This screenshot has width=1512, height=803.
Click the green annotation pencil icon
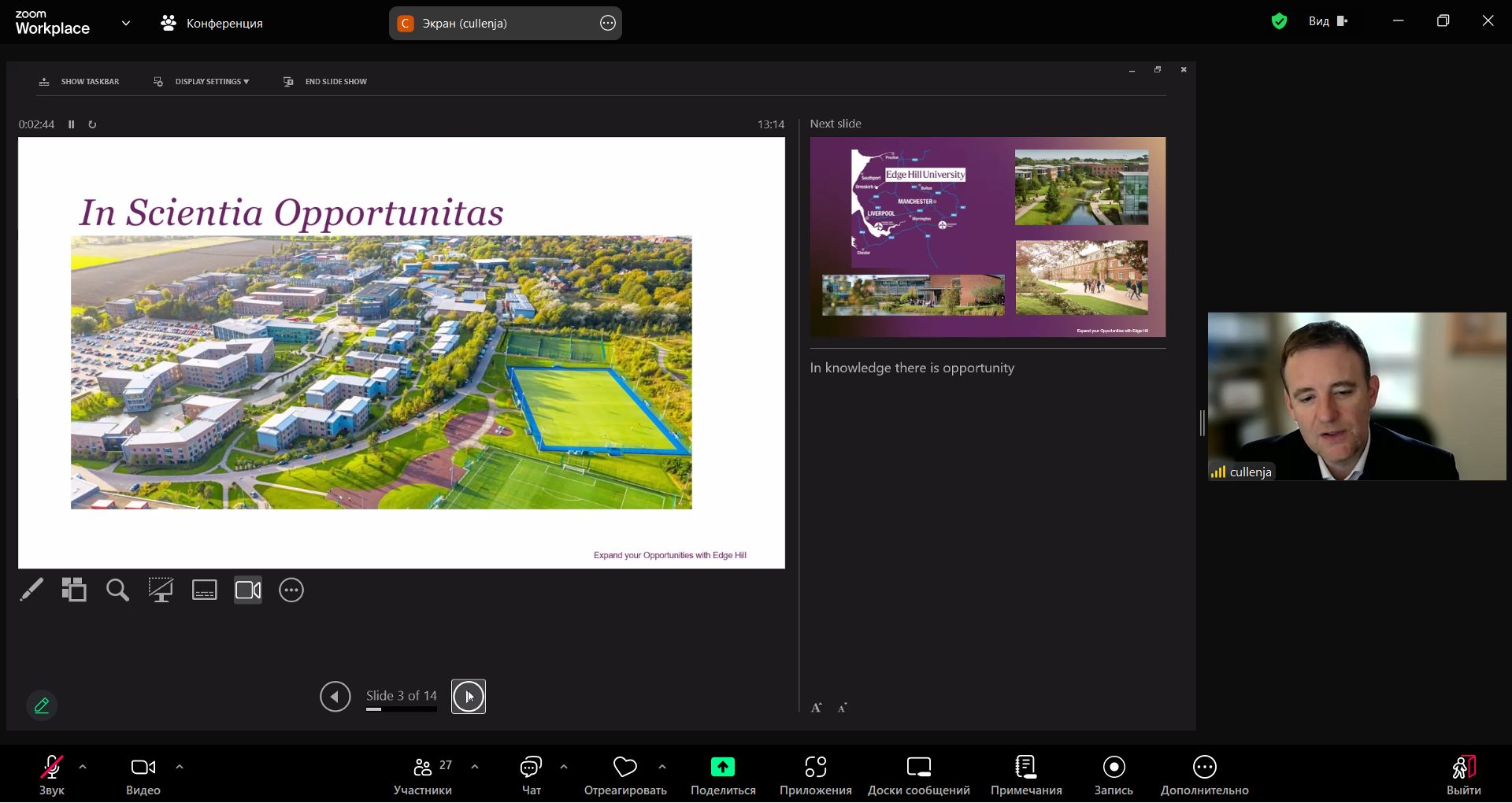tap(42, 705)
